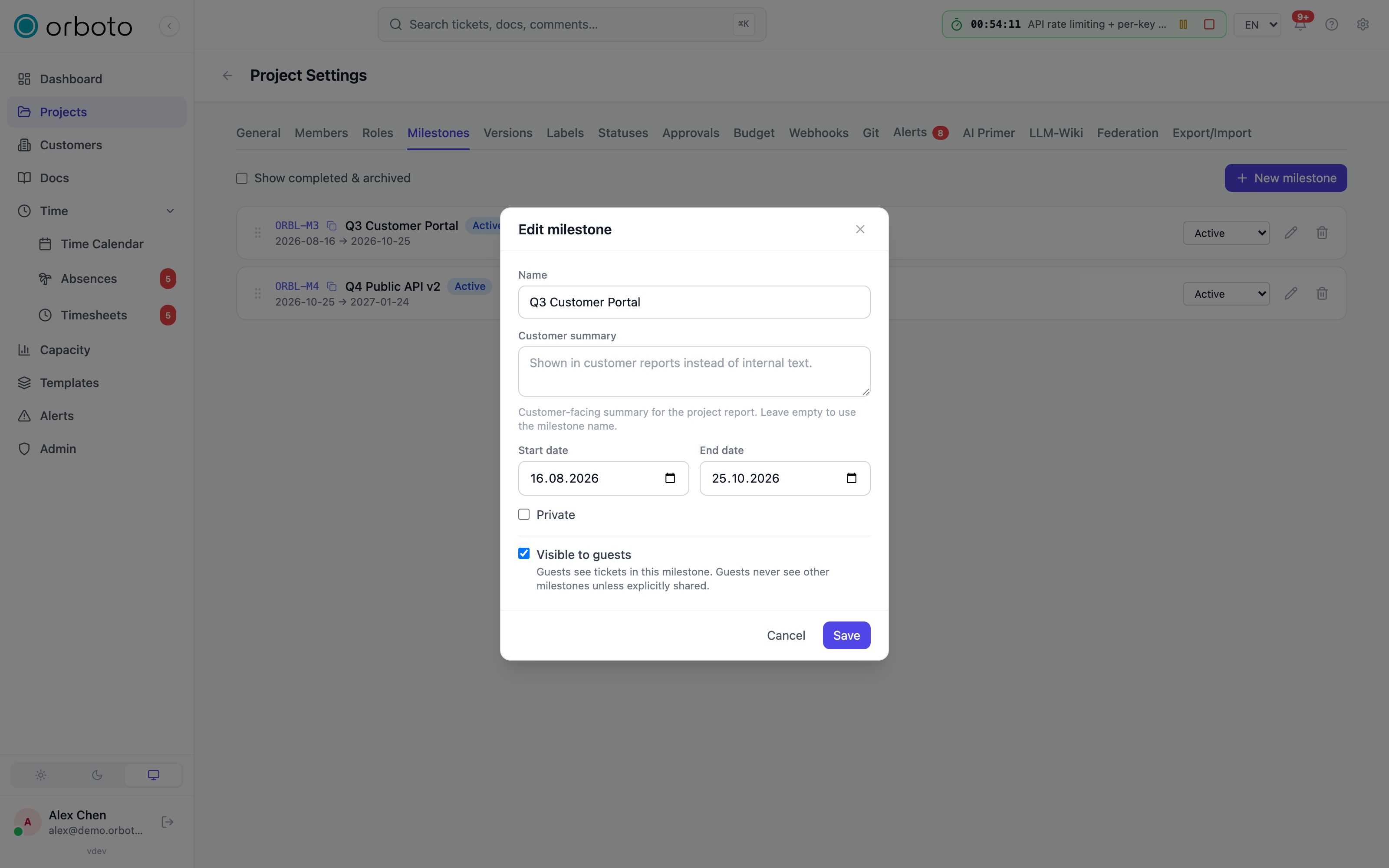
Task: Delete the Q3 Customer Portal milestone
Action: (1322, 233)
